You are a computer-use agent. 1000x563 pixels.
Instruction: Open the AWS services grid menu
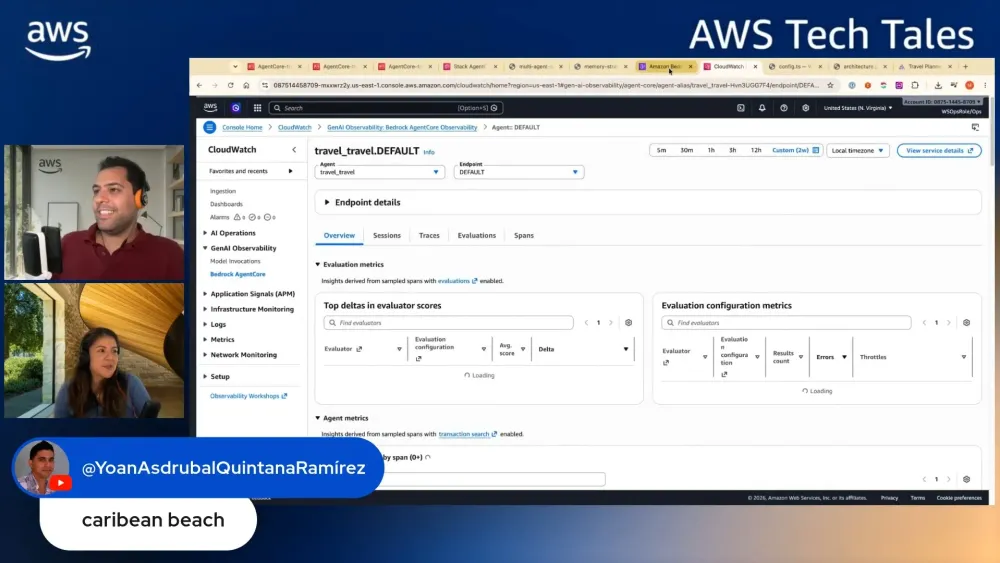pos(258,108)
